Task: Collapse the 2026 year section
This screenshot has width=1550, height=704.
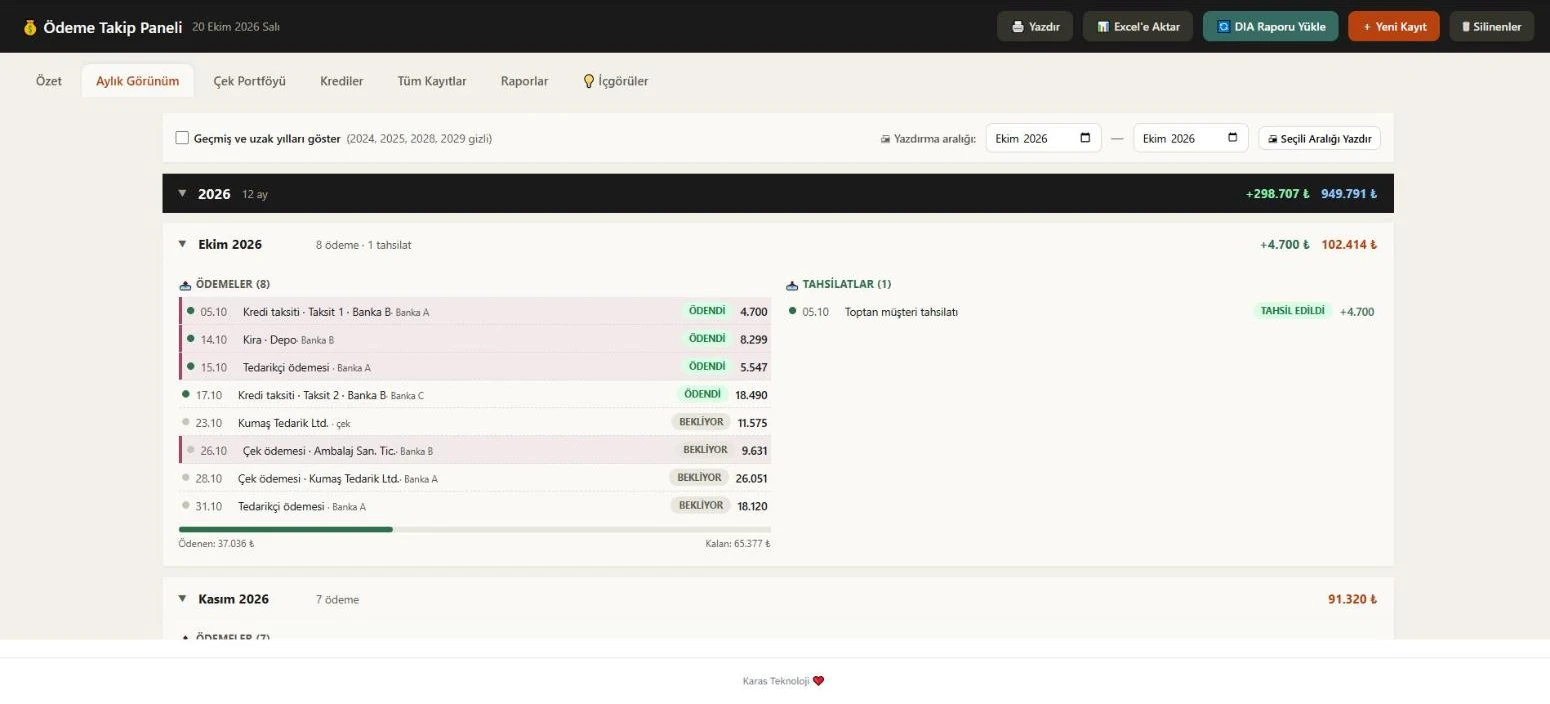Action: 182,193
